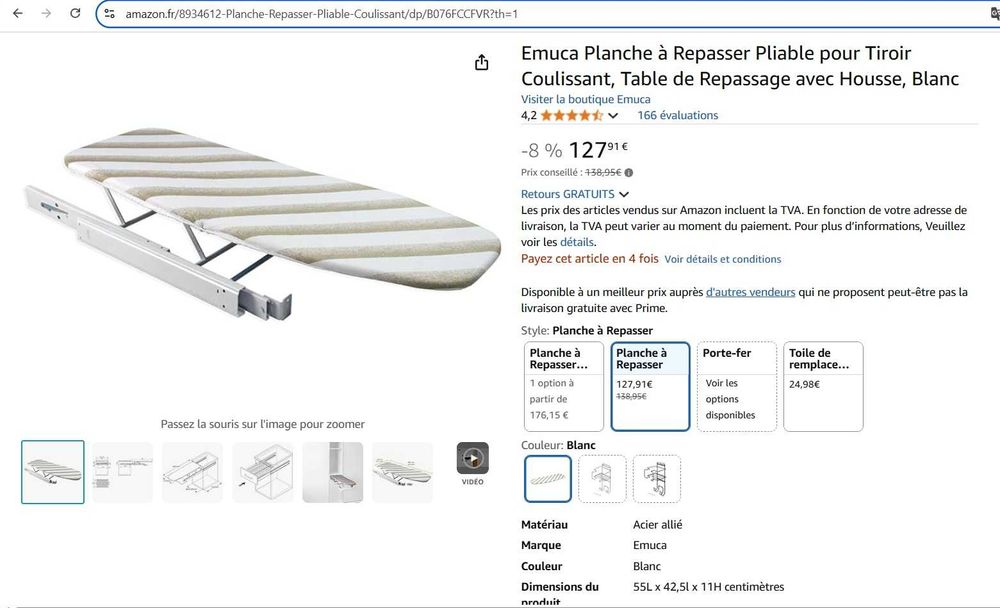Click the browser back arrow

[x=17, y=14]
